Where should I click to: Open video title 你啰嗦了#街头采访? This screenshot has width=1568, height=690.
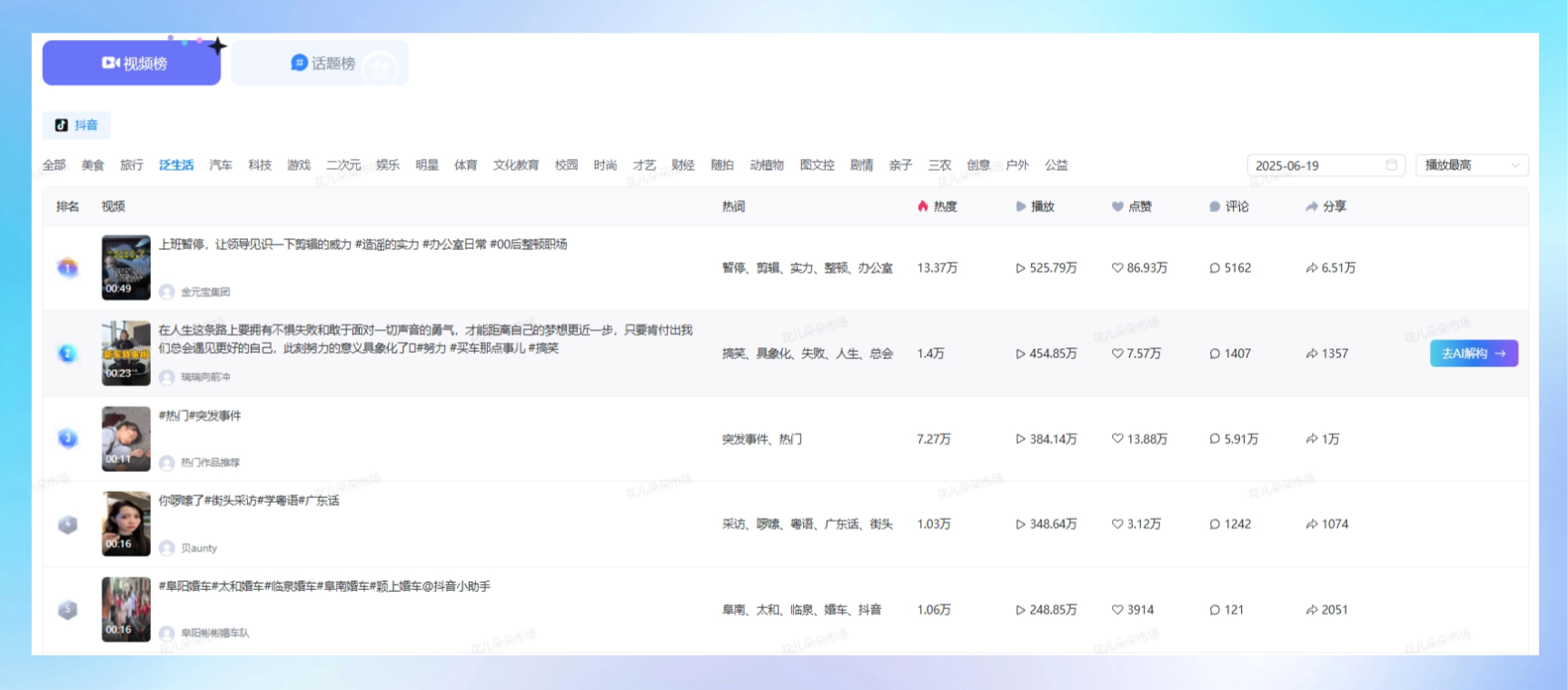(x=249, y=501)
